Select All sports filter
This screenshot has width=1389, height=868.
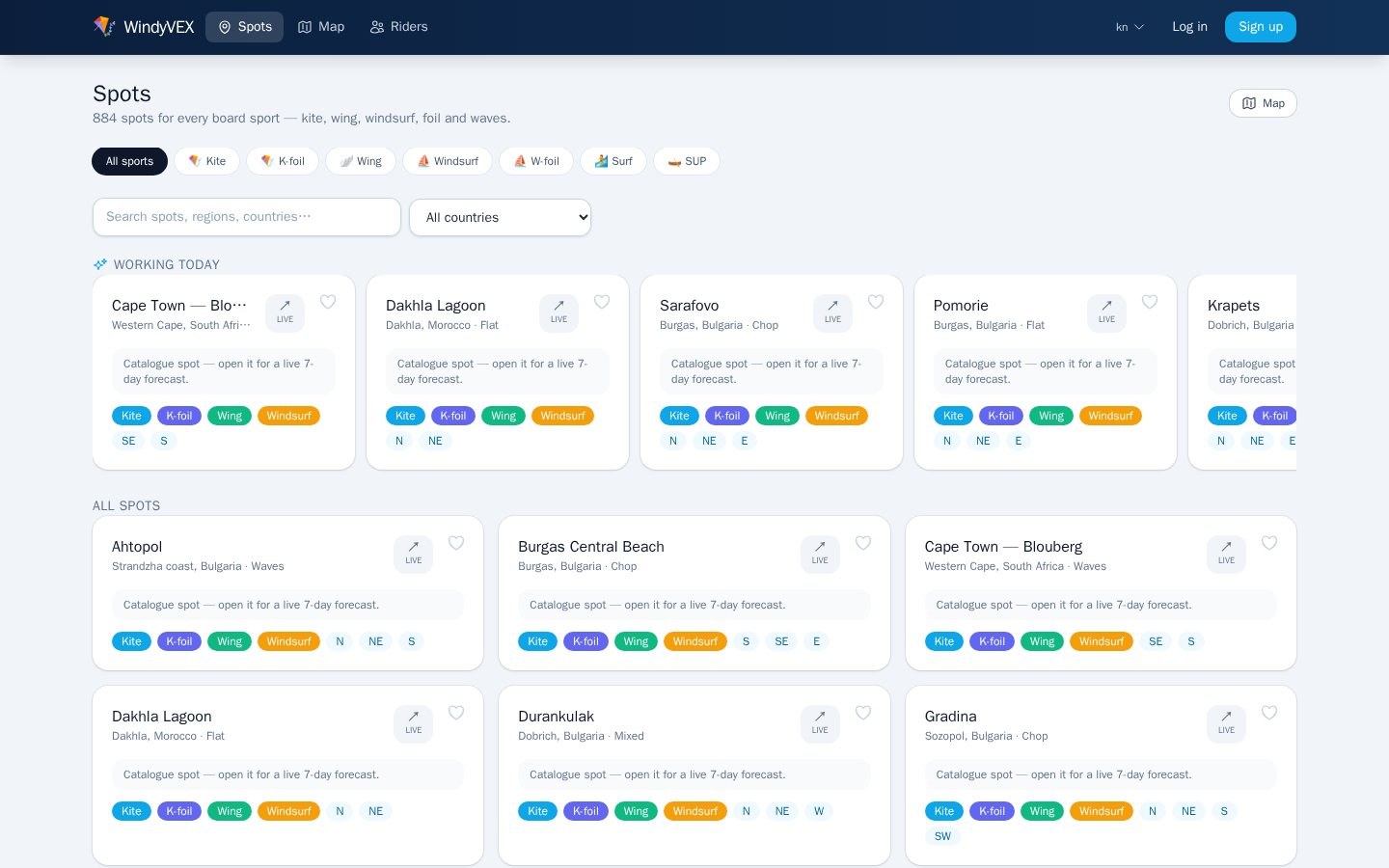pos(129,161)
